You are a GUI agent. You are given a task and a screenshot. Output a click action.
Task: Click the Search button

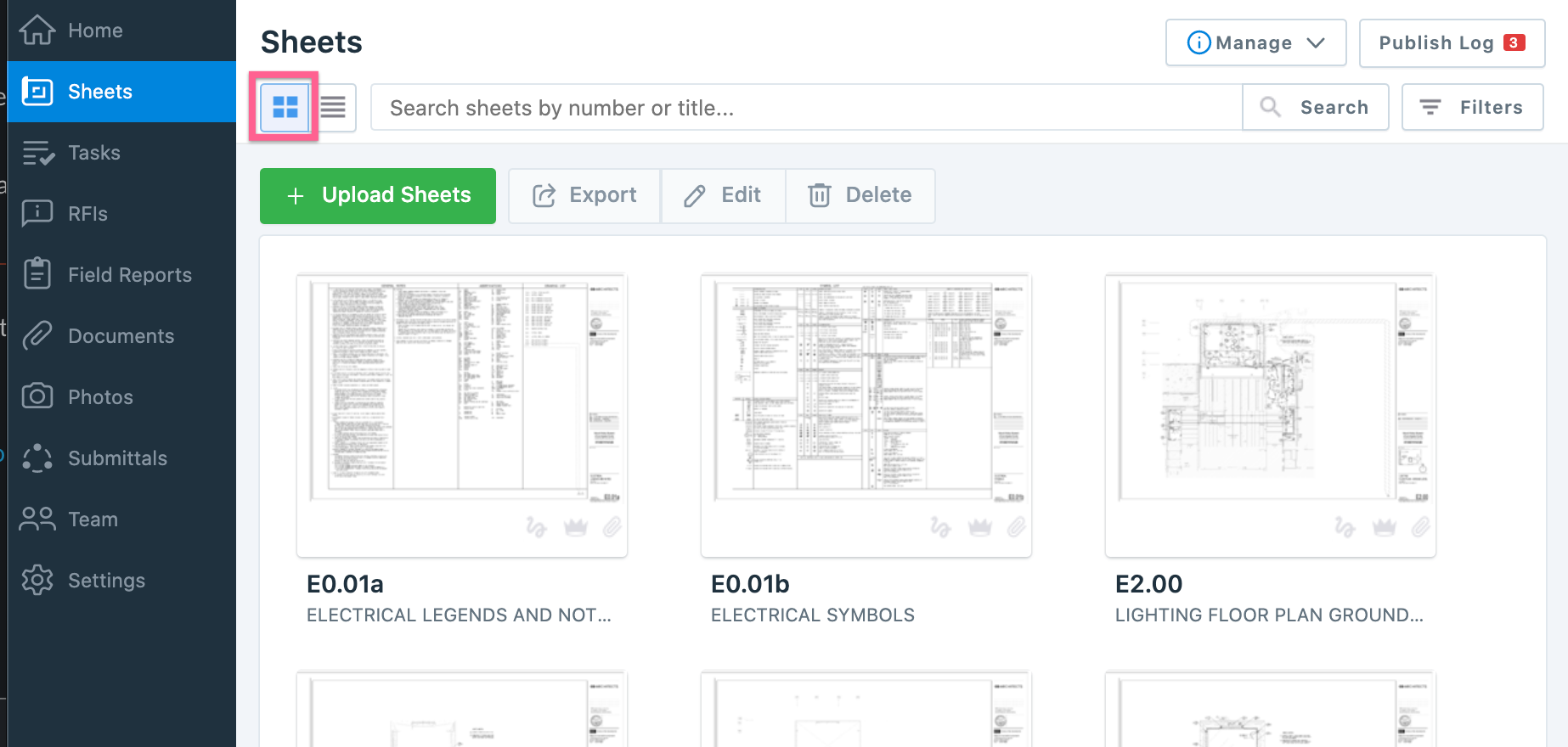point(1315,108)
